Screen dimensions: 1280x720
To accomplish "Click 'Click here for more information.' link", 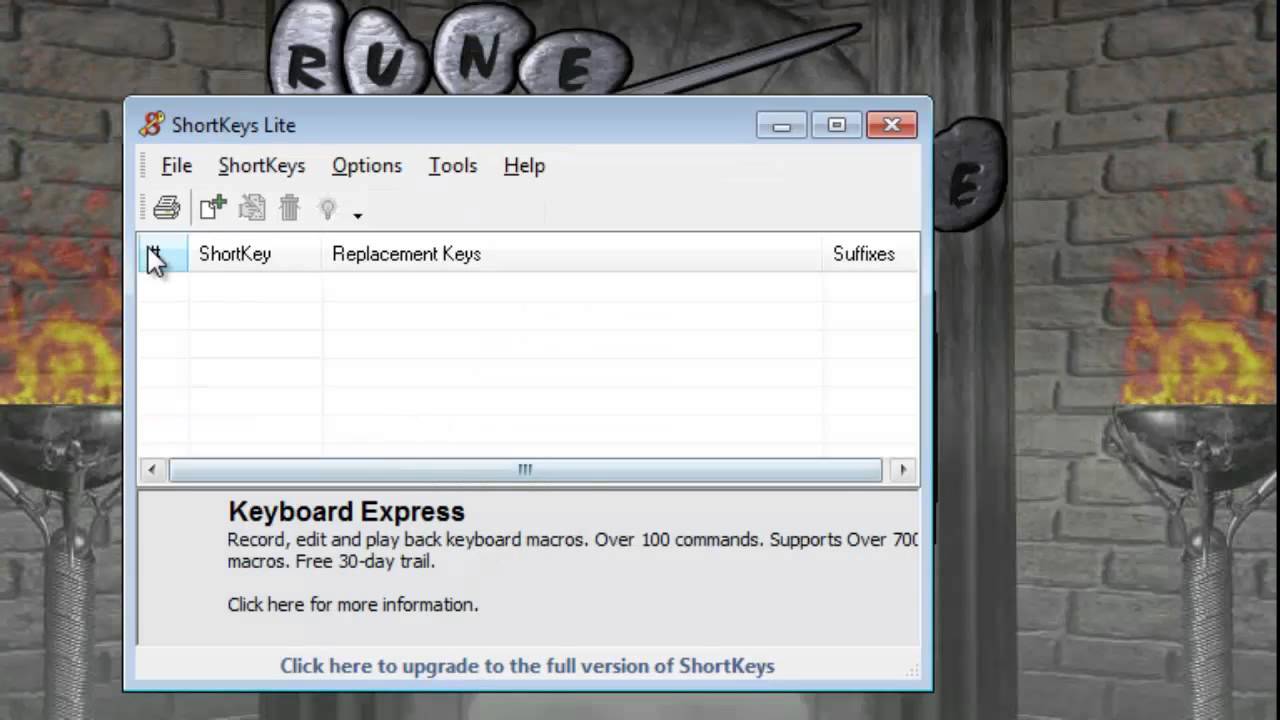I will coord(353,605).
